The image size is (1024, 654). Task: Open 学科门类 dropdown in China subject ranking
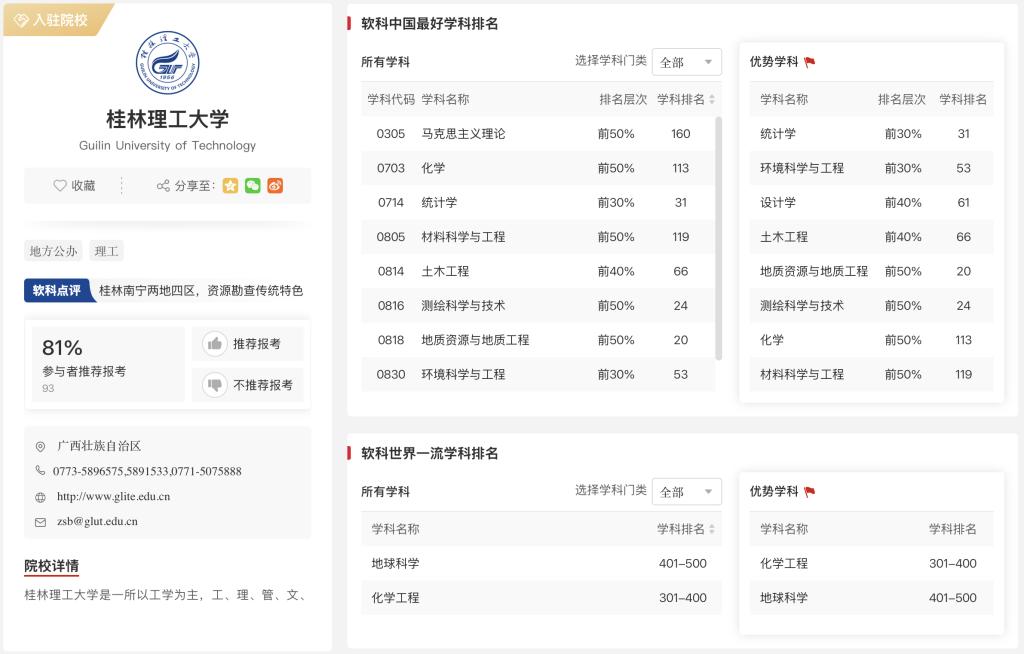(687, 62)
